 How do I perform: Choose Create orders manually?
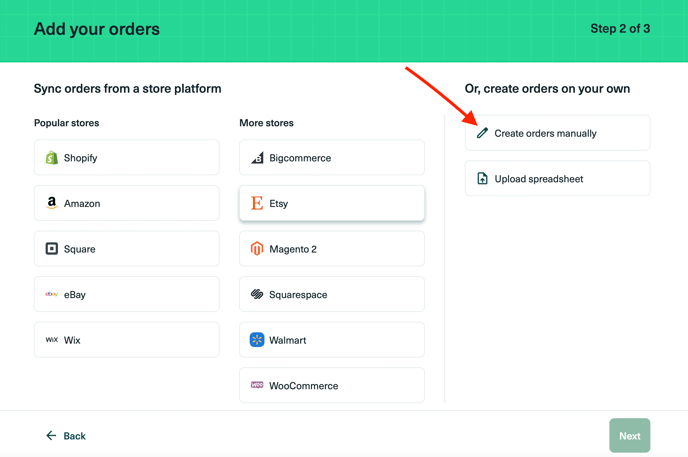(x=557, y=133)
